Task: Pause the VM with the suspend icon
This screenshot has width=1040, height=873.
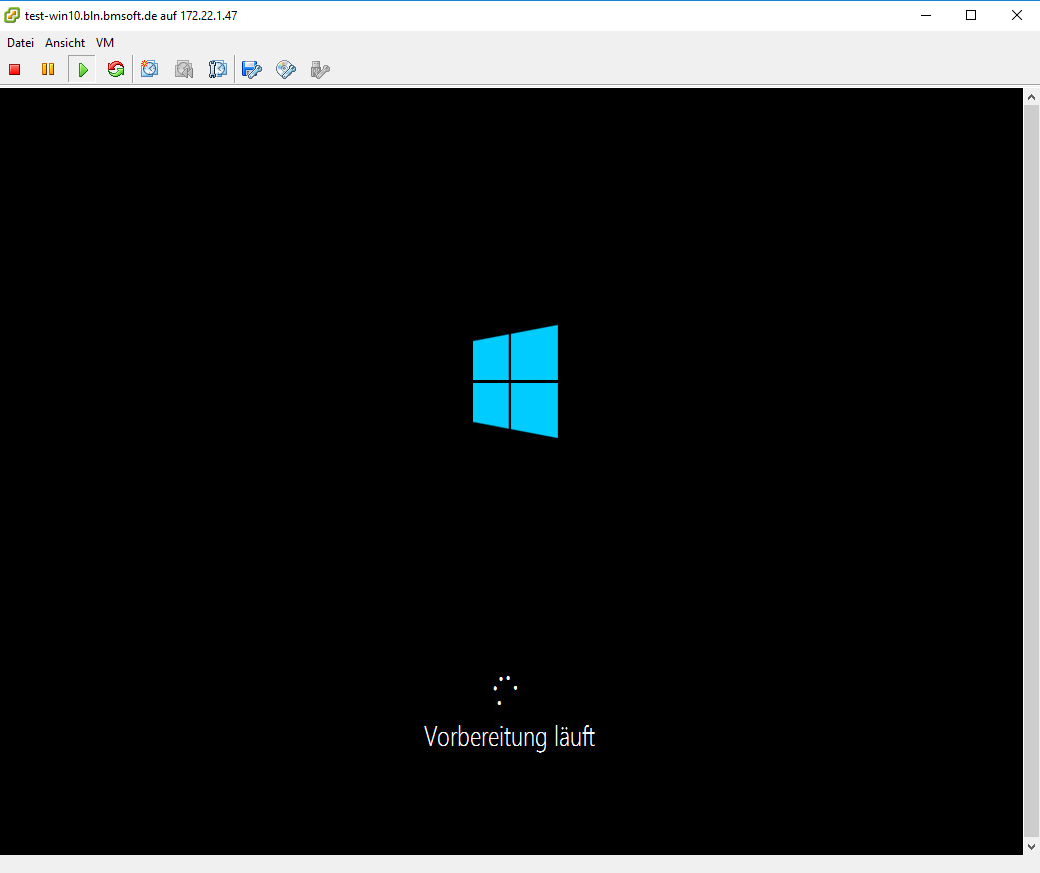Action: (48, 69)
